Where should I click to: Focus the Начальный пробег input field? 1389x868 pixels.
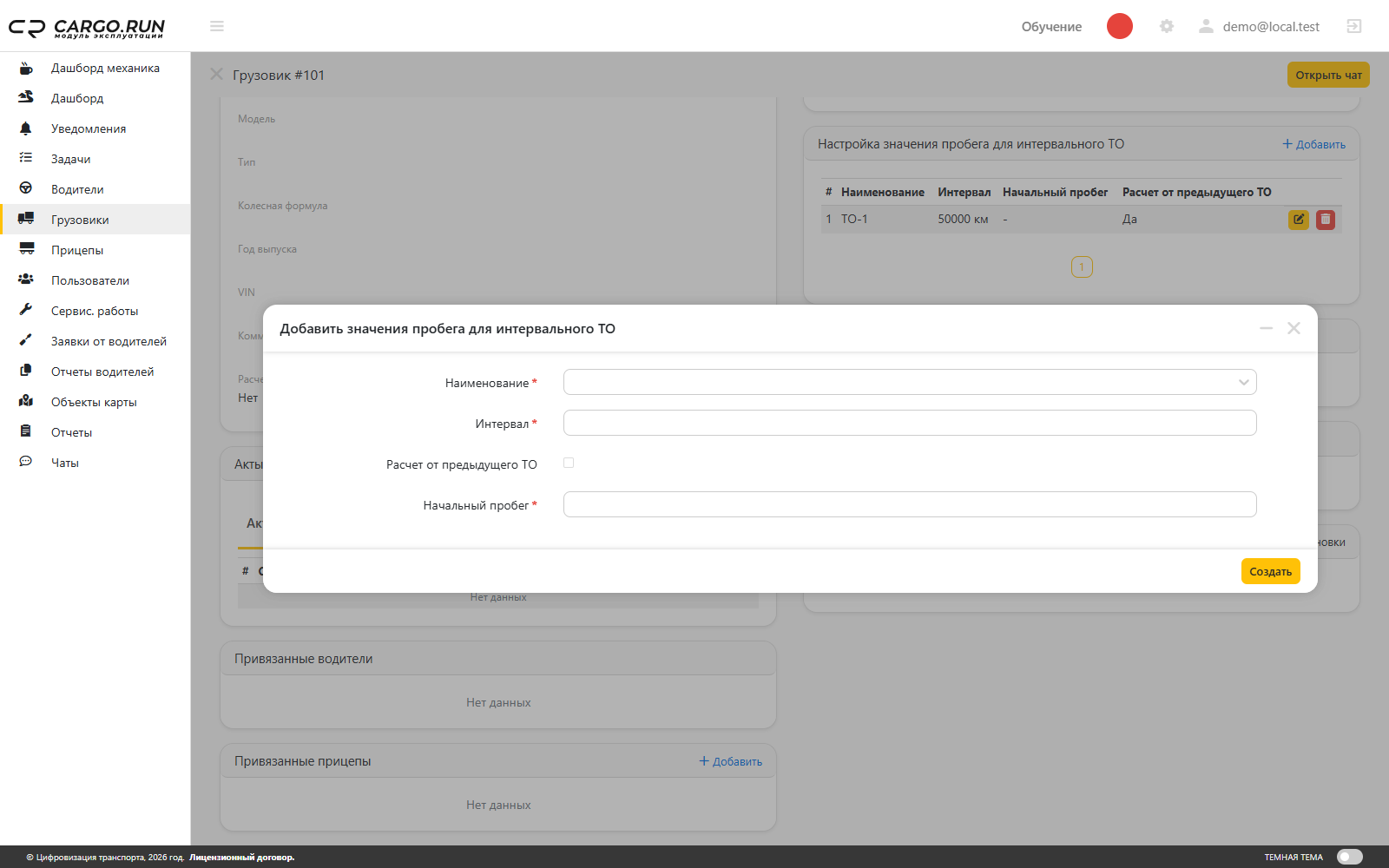tap(910, 504)
